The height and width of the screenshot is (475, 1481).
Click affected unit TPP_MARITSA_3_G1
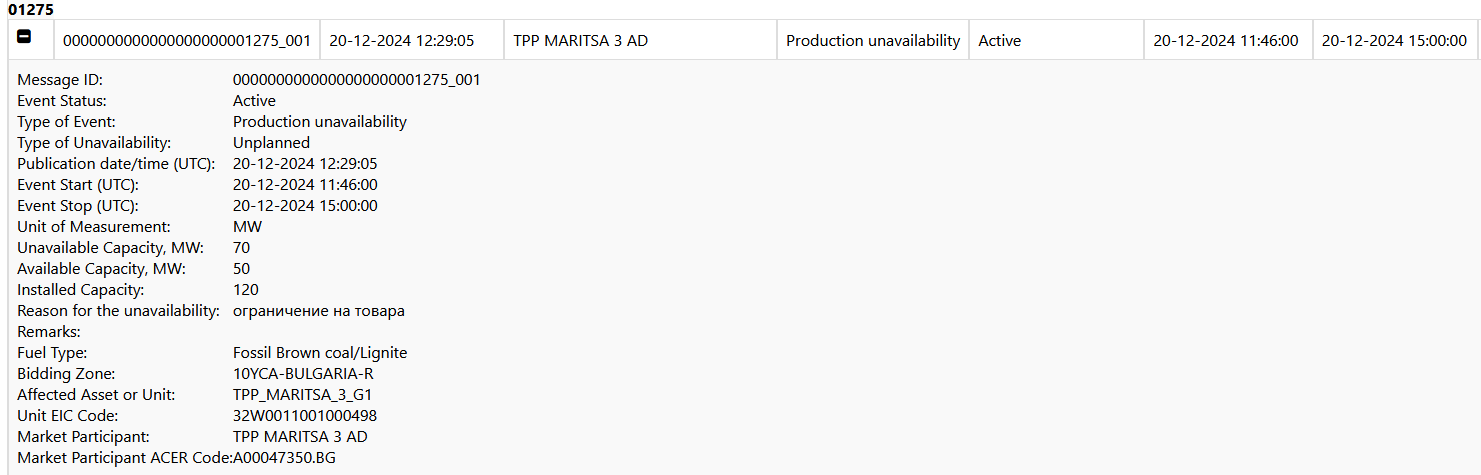click(x=302, y=395)
